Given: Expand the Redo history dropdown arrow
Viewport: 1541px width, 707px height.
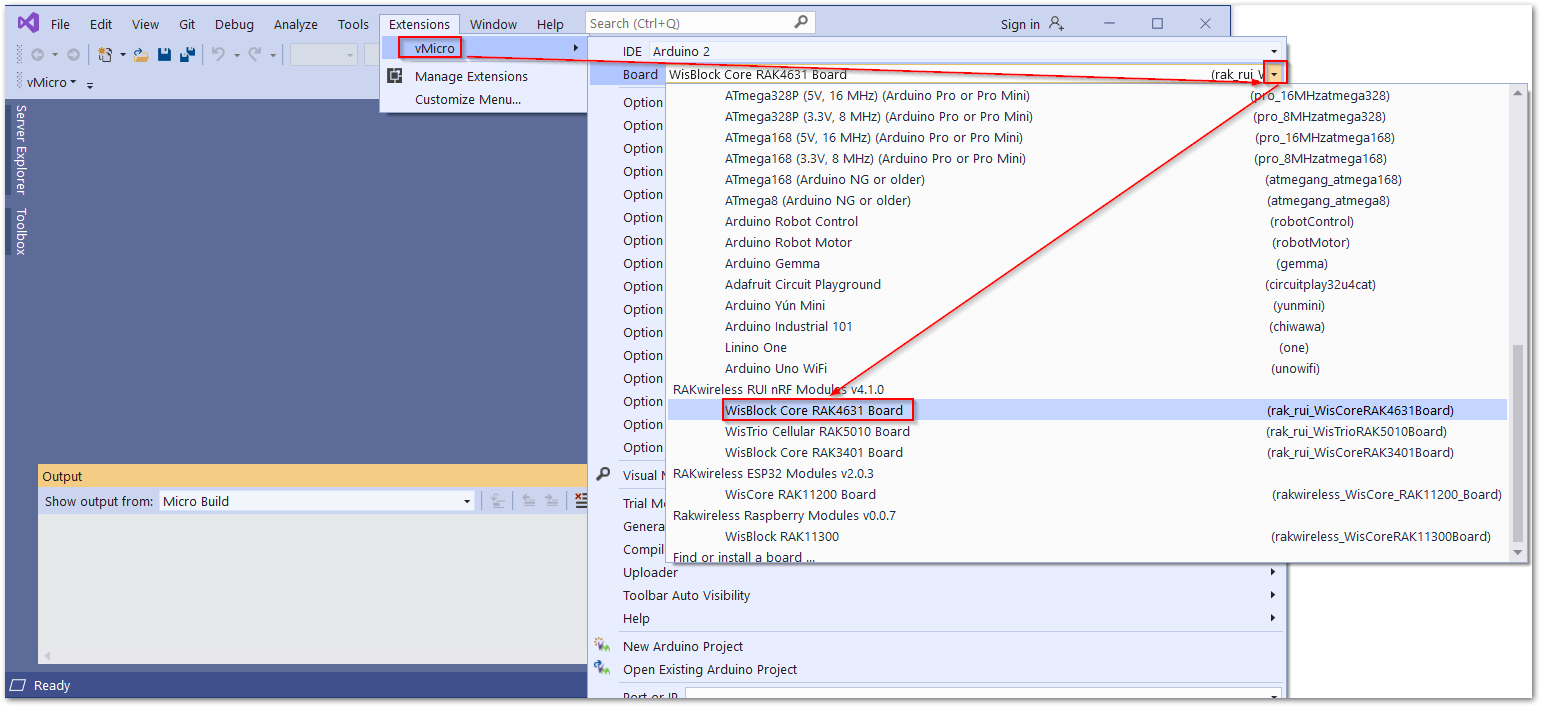Looking at the screenshot, I should pyautogui.click(x=273, y=55).
